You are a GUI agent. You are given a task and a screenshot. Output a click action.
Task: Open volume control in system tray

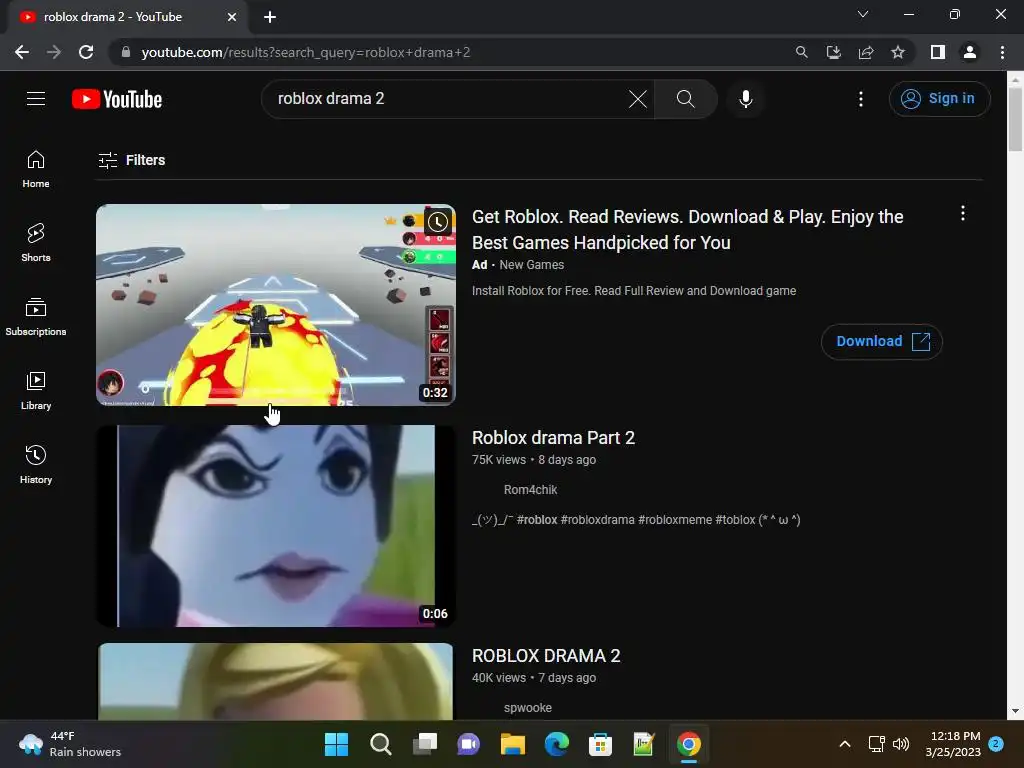click(901, 744)
